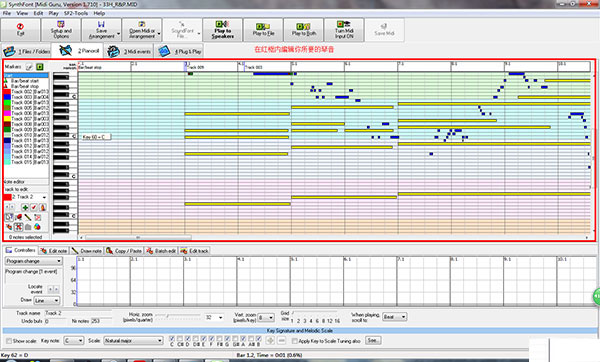Open the Setup and Options icon
This screenshot has height=362, width=600.
click(61, 29)
